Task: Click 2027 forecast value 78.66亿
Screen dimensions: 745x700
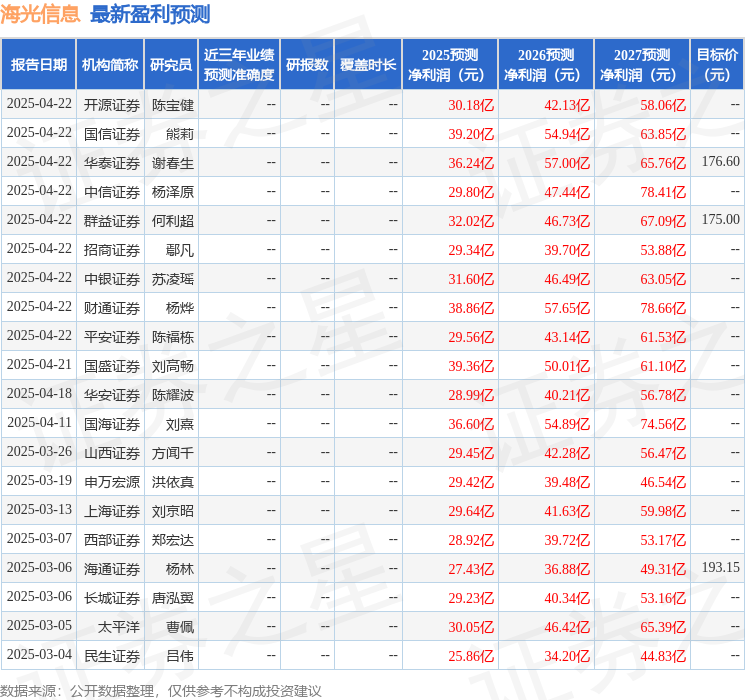Action: pos(663,308)
